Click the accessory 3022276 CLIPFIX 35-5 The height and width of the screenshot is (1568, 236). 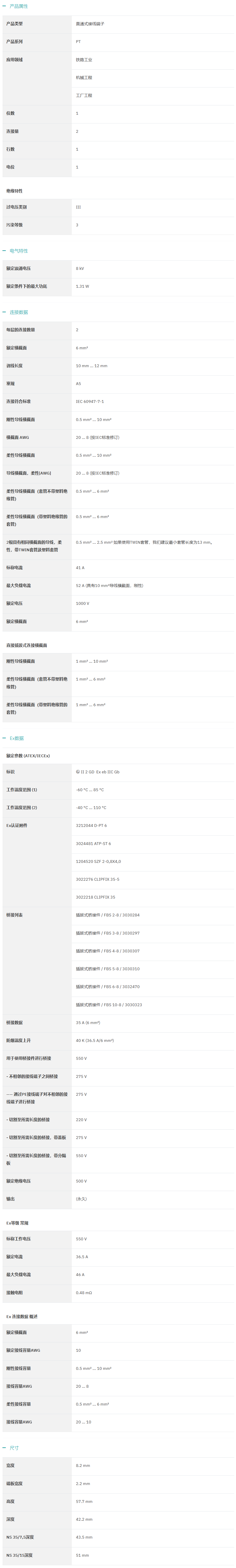click(97, 880)
